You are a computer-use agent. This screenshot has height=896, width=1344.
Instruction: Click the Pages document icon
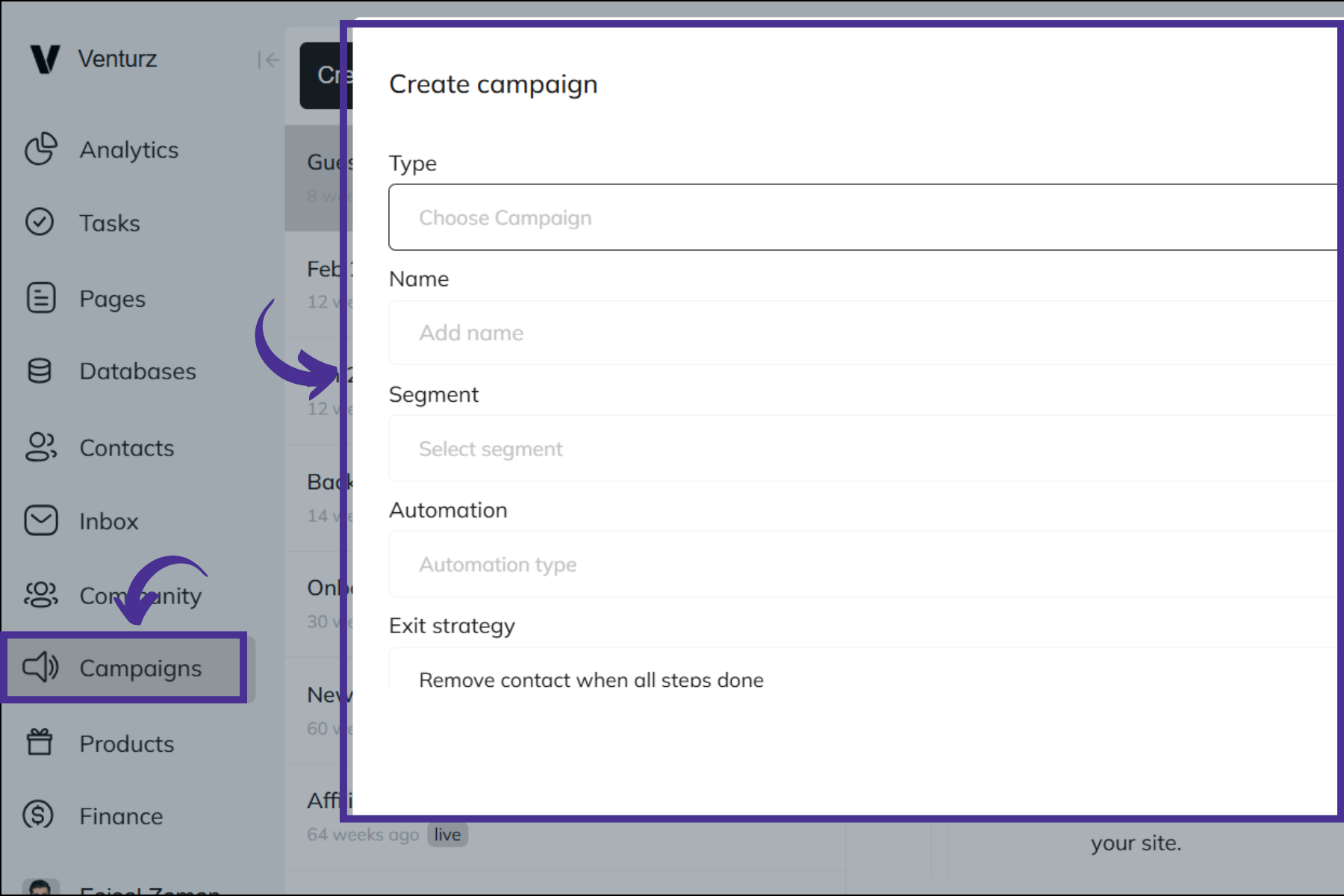tap(40, 298)
